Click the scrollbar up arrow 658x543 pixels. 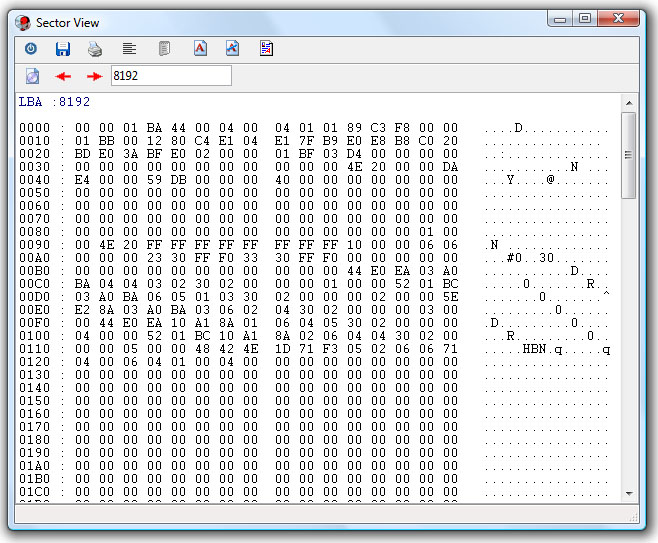[629, 102]
